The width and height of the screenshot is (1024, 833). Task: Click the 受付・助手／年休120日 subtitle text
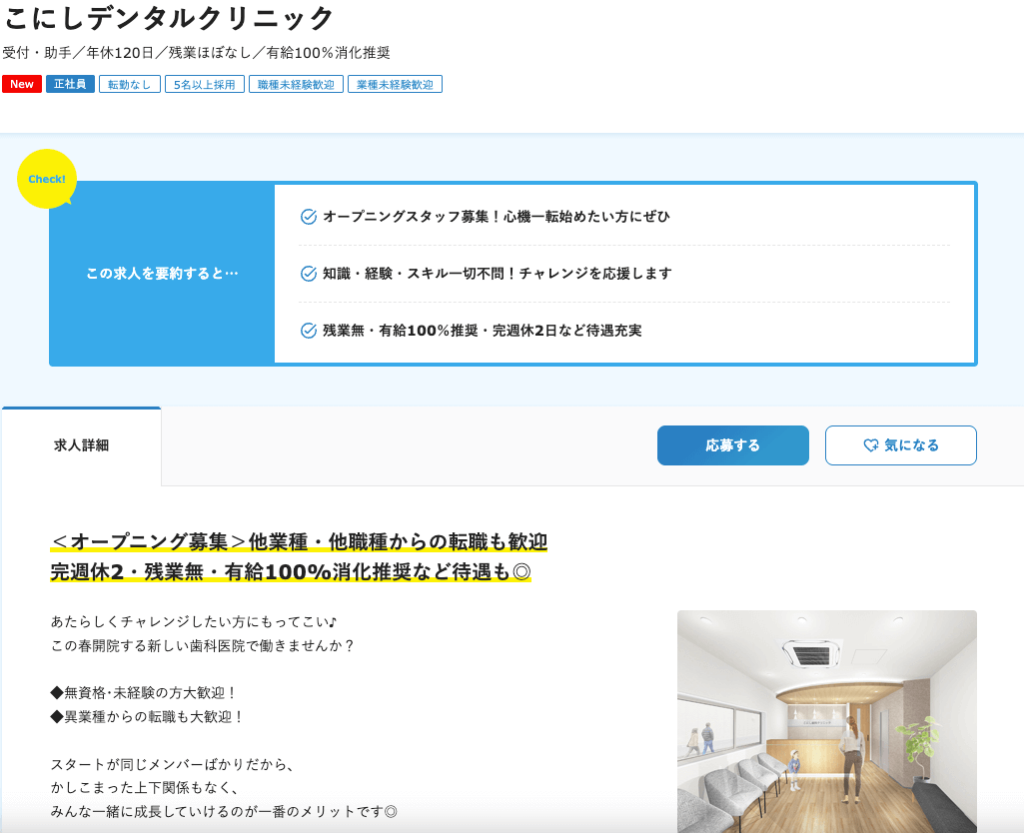click(x=196, y=53)
